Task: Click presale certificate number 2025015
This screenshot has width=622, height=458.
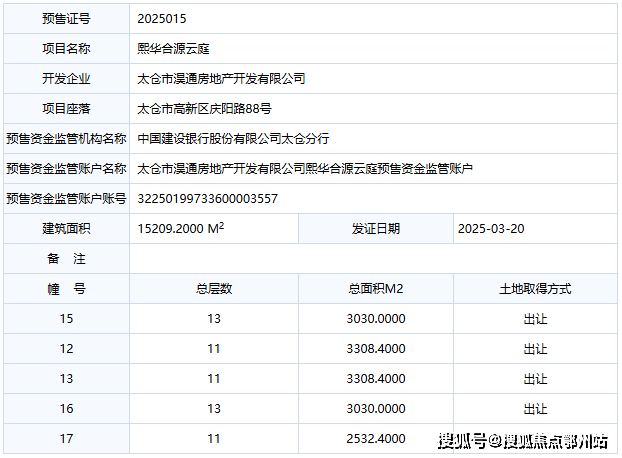Action: tap(161, 19)
